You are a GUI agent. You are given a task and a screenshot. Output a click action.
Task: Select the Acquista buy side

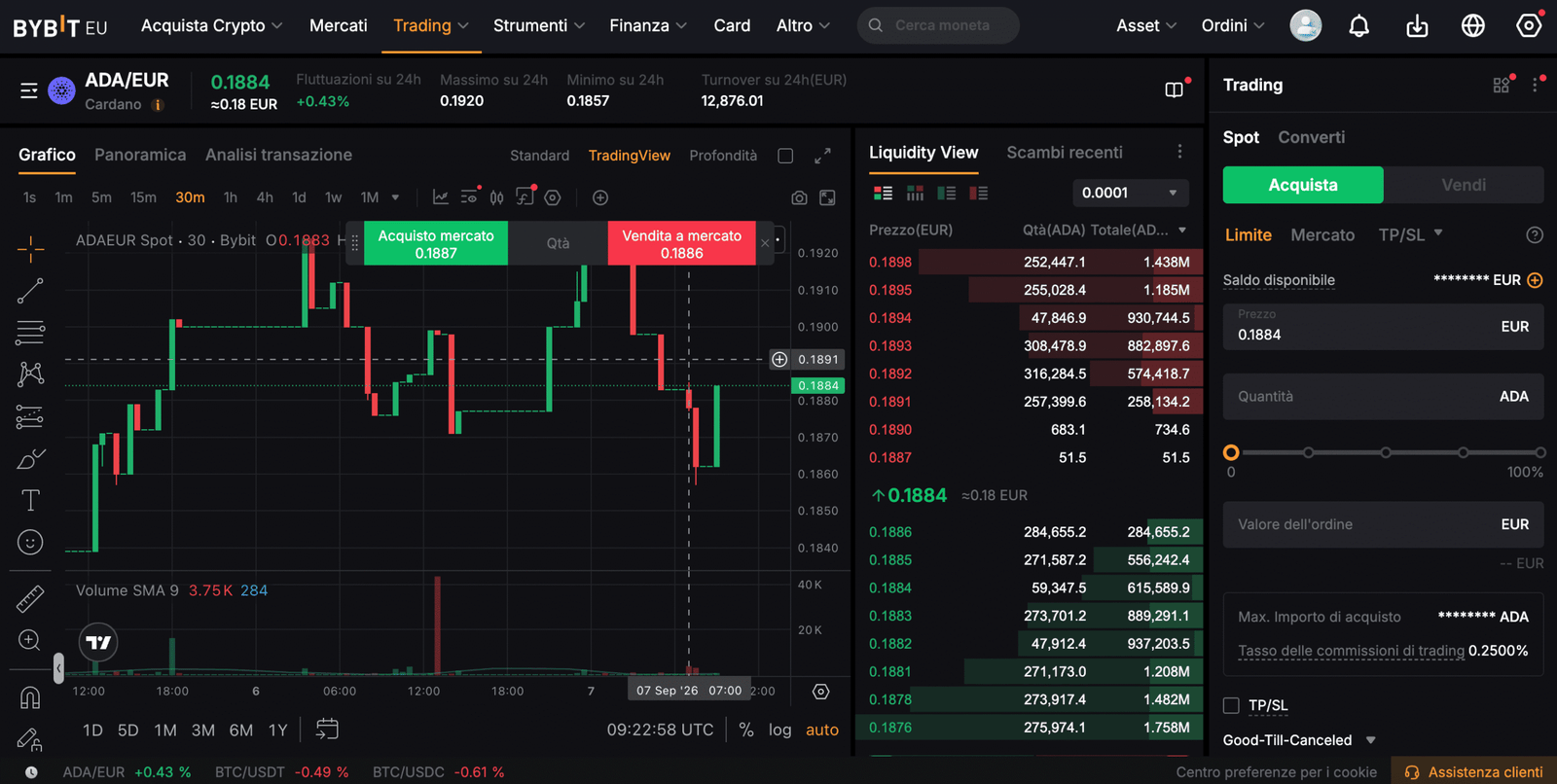(x=1303, y=185)
